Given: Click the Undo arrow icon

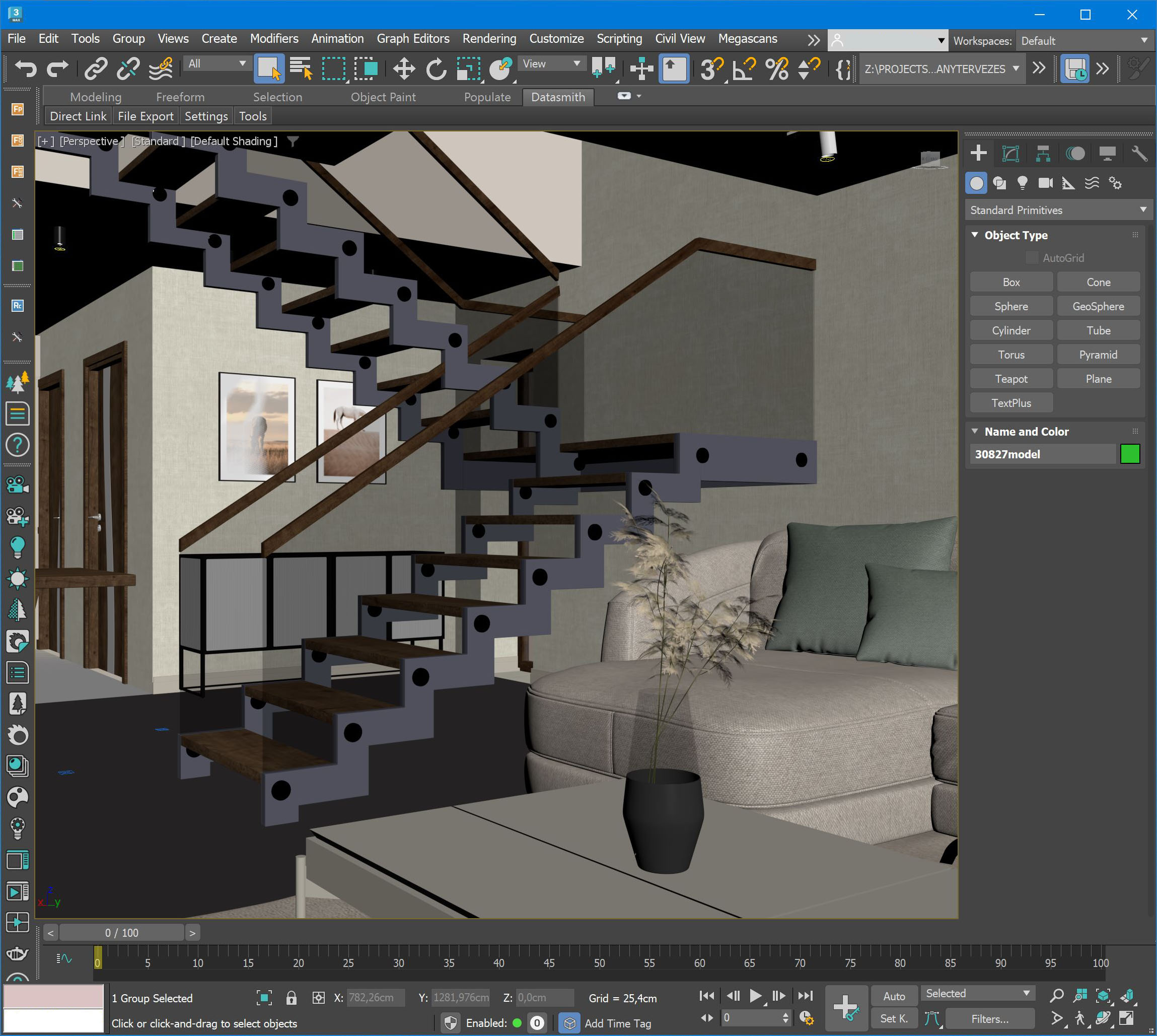Looking at the screenshot, I should (25, 69).
